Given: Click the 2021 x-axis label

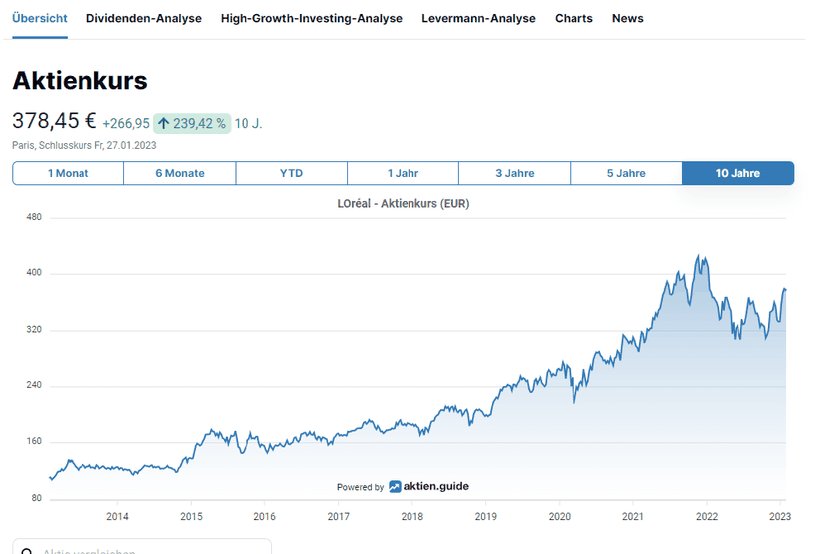Looking at the screenshot, I should tap(633, 516).
